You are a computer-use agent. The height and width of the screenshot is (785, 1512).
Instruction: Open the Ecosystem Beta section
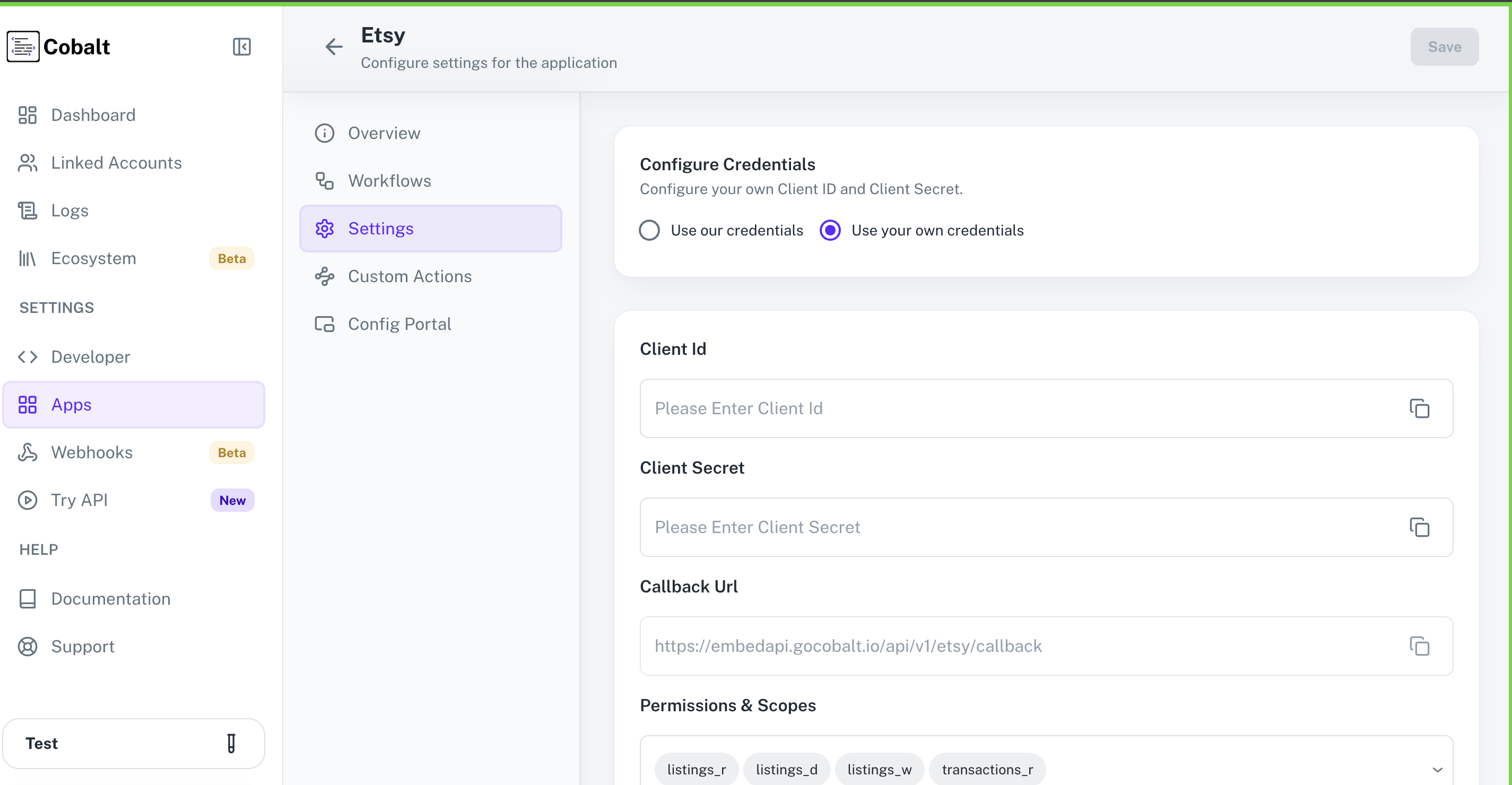27,258
